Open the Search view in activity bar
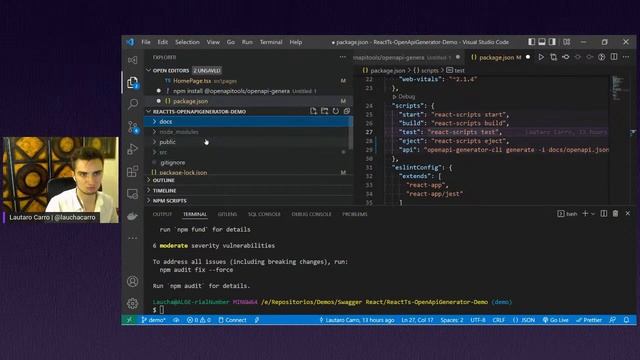The width and height of the screenshot is (640, 360). [x=133, y=104]
